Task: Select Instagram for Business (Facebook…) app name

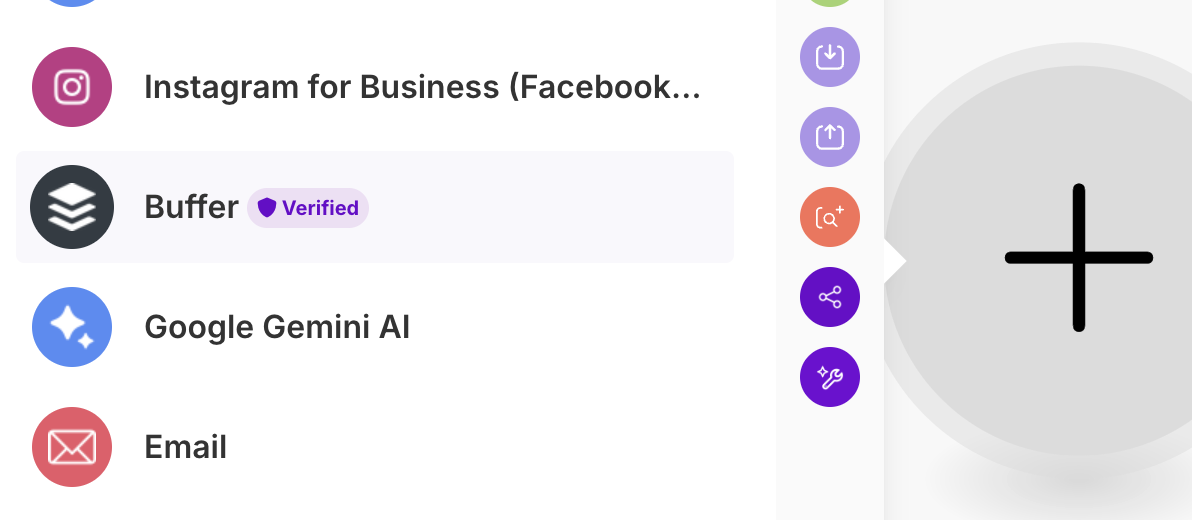Action: 422,87
